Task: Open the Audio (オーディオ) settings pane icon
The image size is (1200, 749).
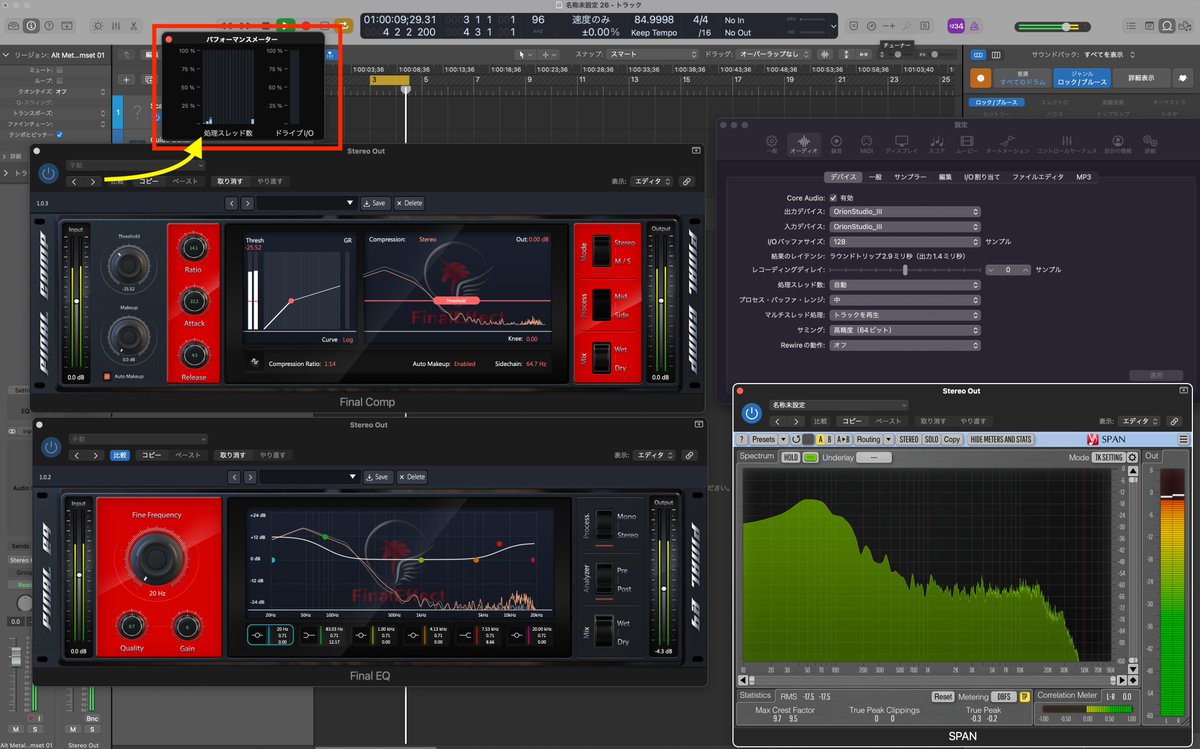Action: (x=803, y=145)
